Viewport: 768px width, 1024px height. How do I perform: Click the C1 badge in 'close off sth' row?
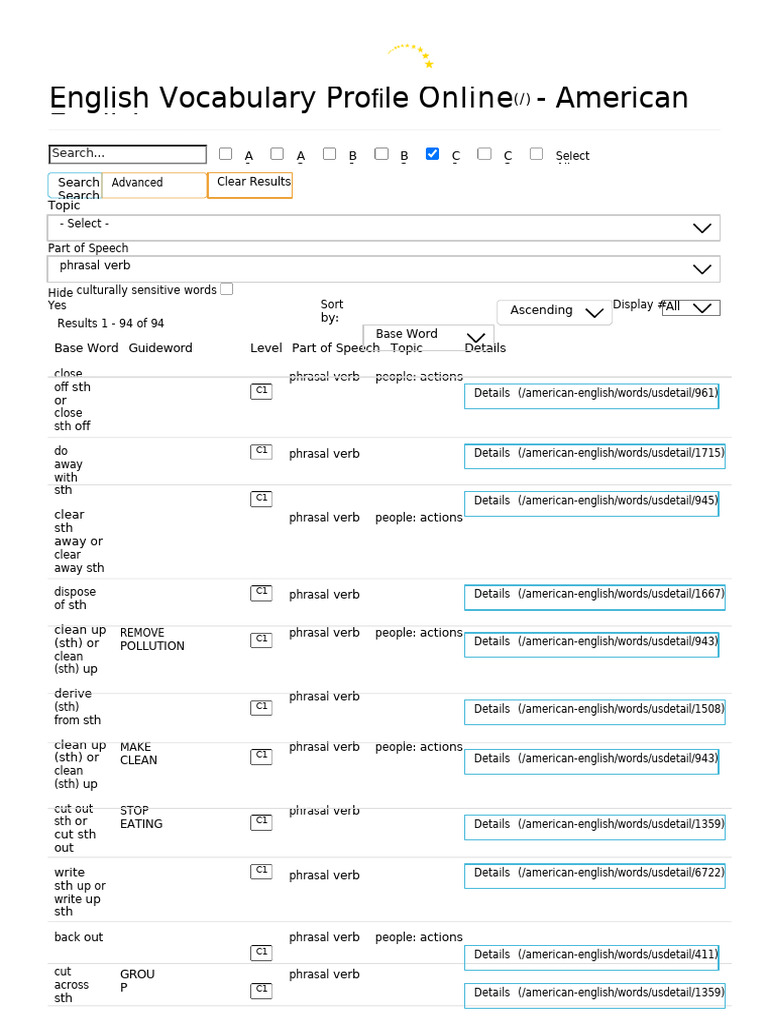tap(261, 392)
